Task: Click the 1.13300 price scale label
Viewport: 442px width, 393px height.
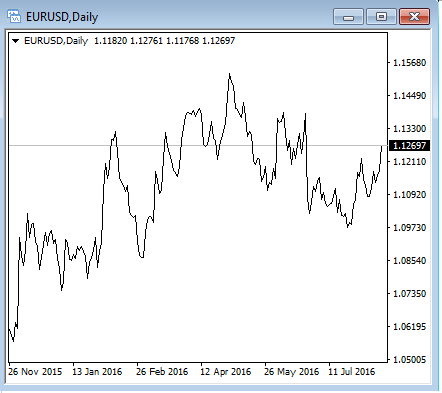Action: [410, 129]
